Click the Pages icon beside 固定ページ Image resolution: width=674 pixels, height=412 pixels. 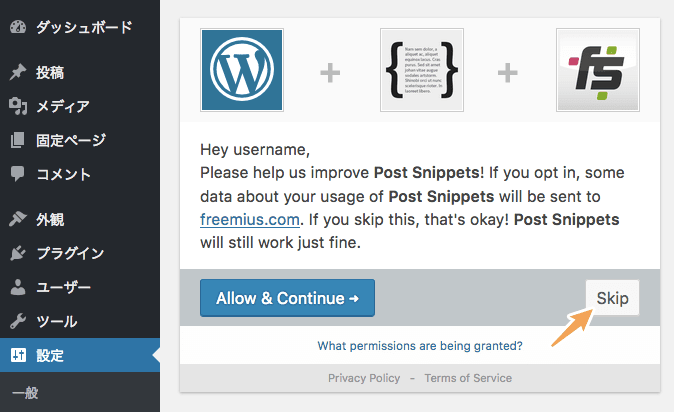18,140
